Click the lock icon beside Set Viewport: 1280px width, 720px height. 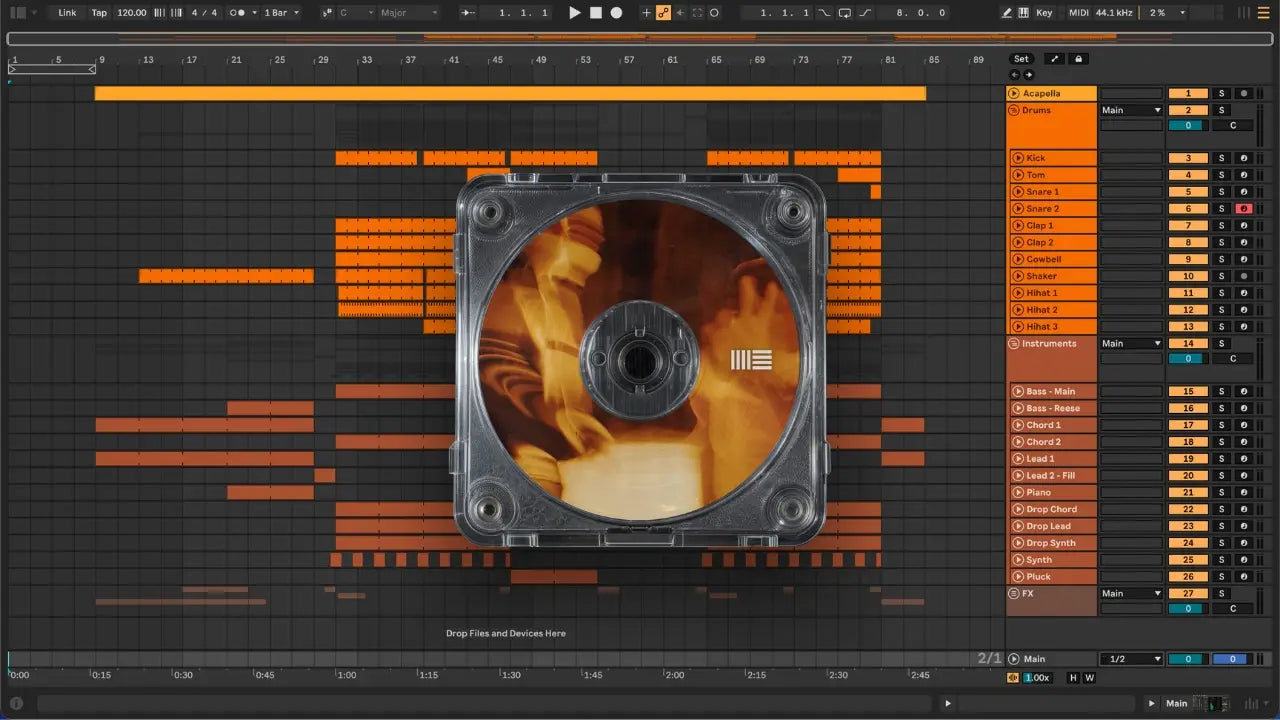(1078, 59)
